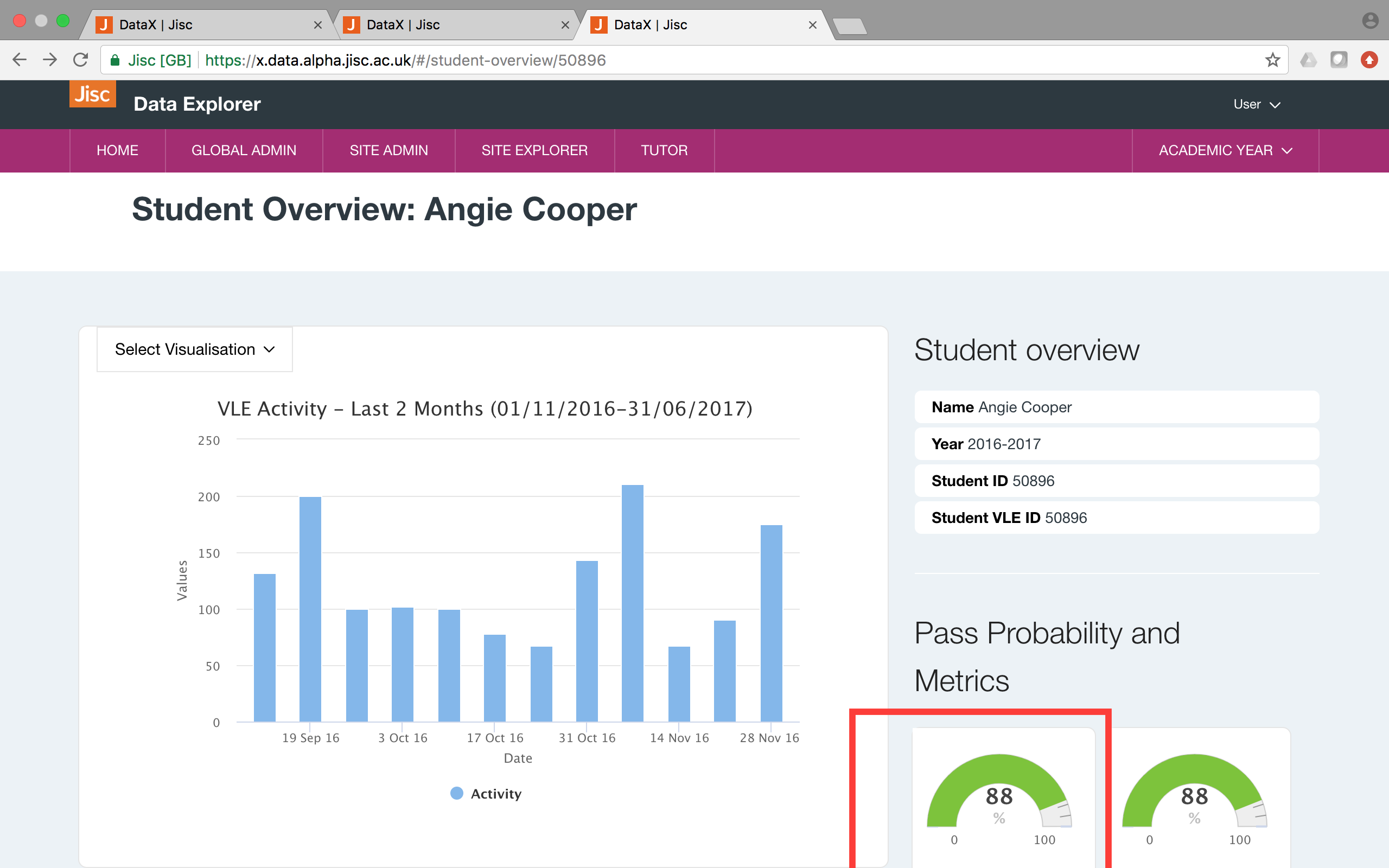The height and width of the screenshot is (868, 1389).
Task: Click the Jisc logo icon
Action: (92, 93)
